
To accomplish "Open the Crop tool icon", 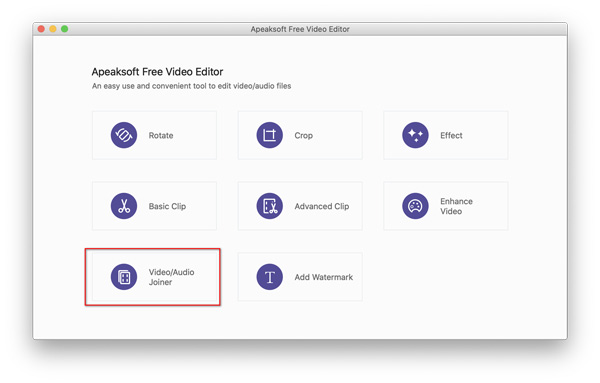I will [x=269, y=135].
